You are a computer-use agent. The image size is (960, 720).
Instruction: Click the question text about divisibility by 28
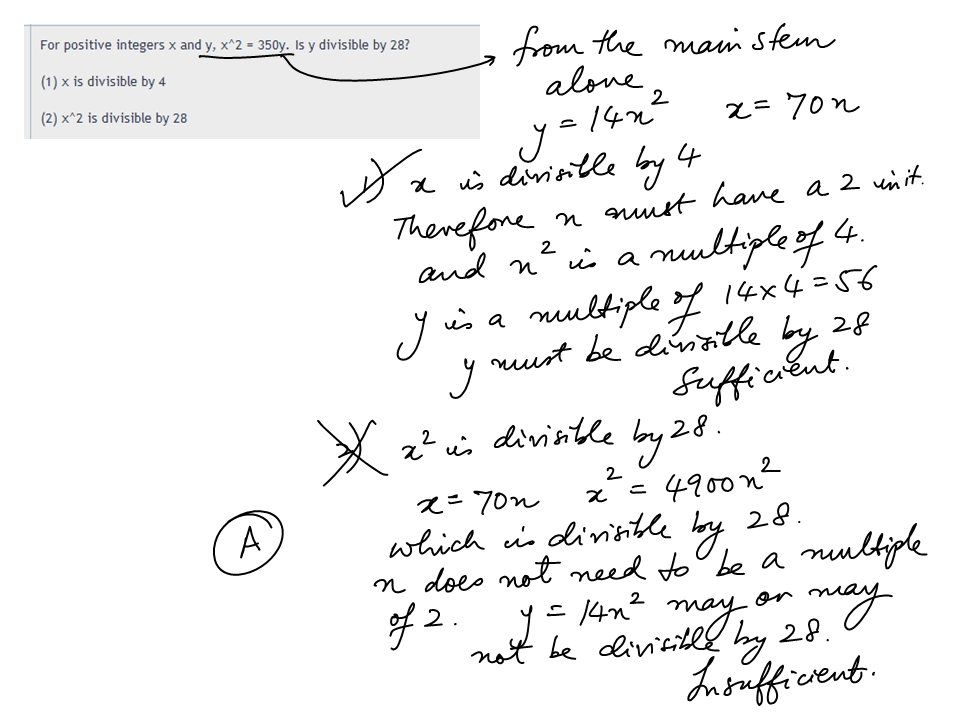pos(225,45)
